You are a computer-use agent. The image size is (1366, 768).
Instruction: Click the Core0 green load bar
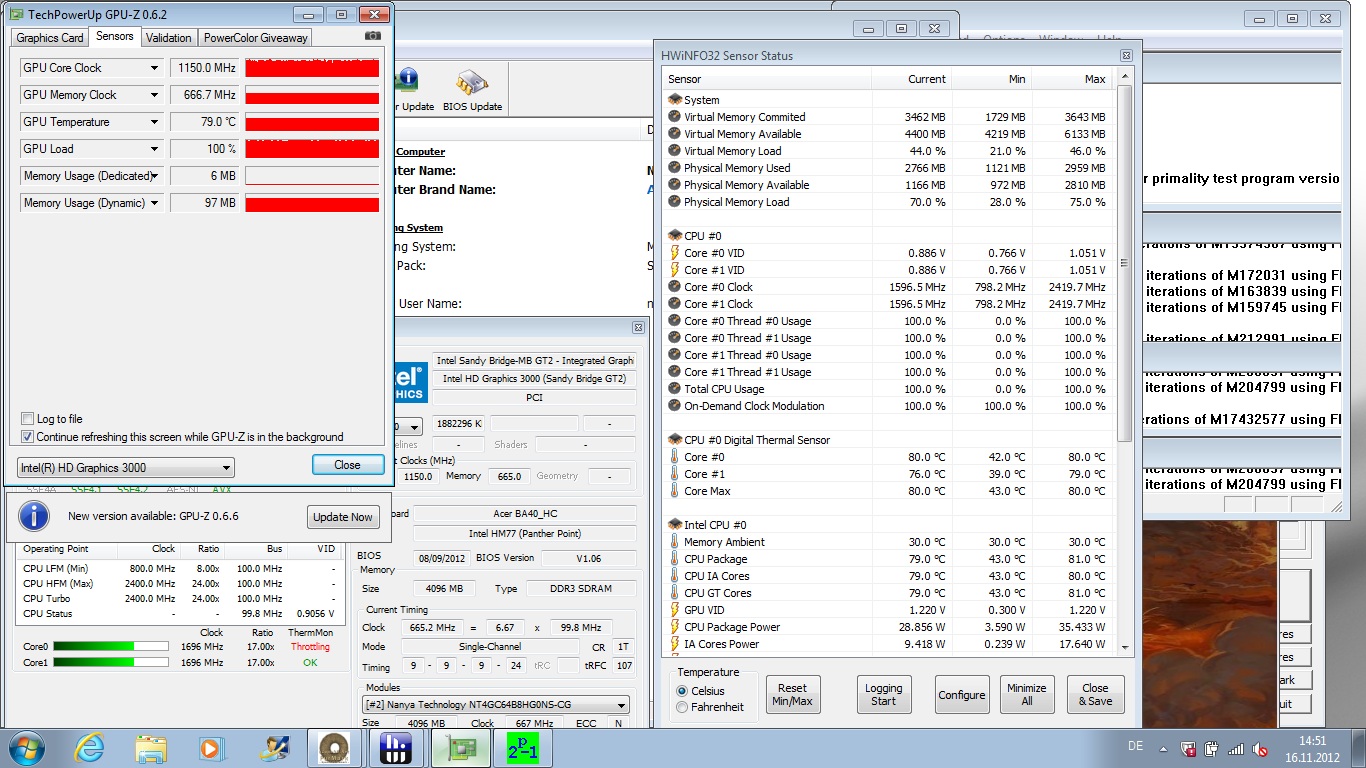(x=111, y=647)
